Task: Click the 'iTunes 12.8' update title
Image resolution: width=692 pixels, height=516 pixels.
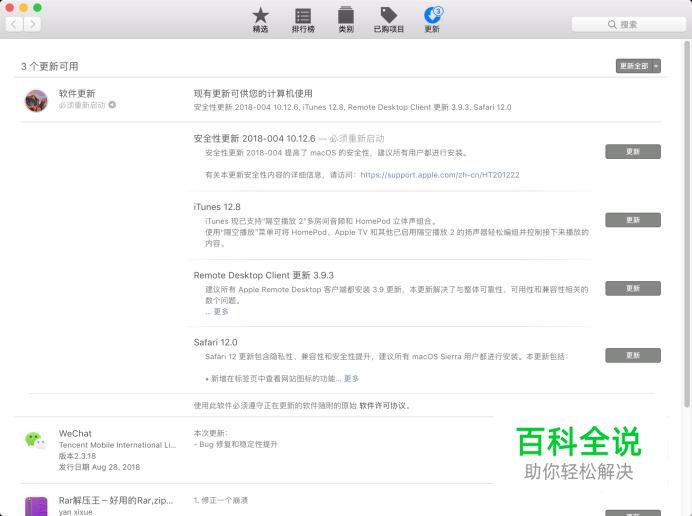Action: coord(217,207)
